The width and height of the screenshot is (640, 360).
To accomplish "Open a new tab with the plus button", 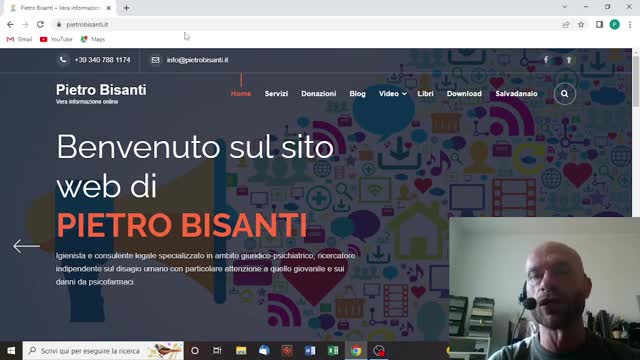I will (127, 8).
